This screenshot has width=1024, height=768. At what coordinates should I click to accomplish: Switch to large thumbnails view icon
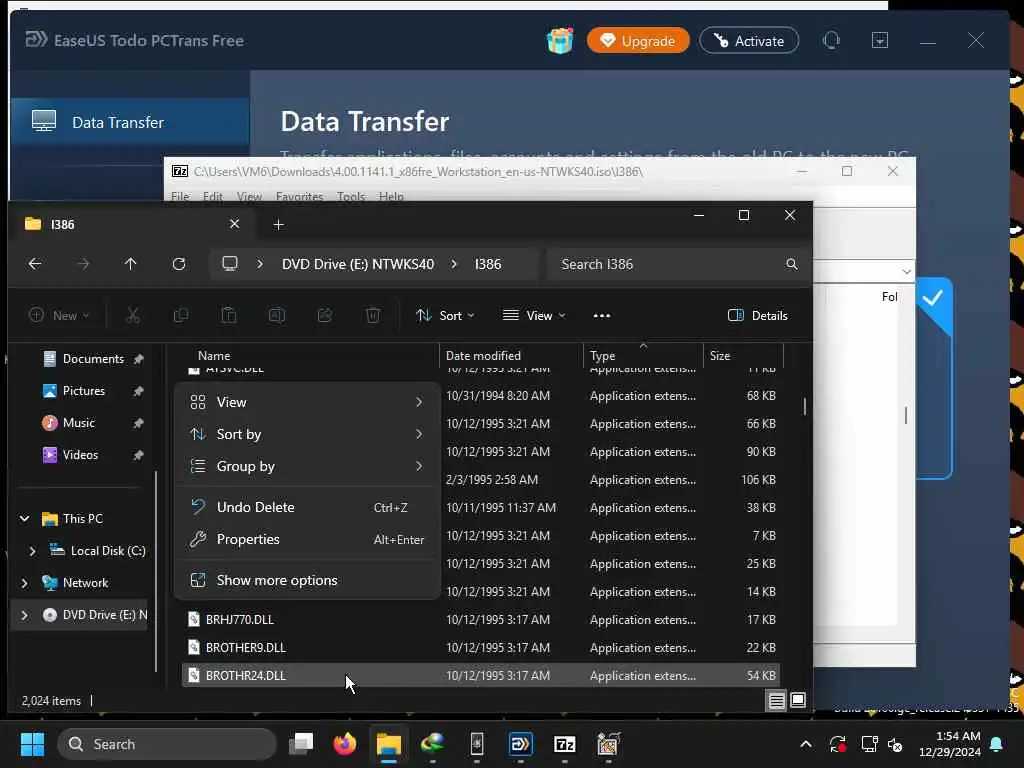pyautogui.click(x=798, y=701)
